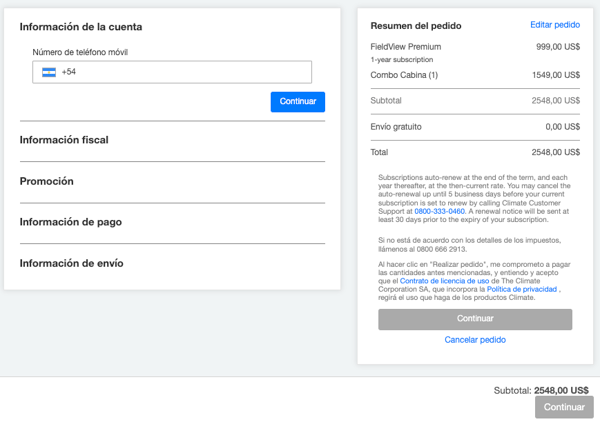Screen dimensions: 600x424
Task: Select the 1-year subscription text
Action: coord(401,60)
